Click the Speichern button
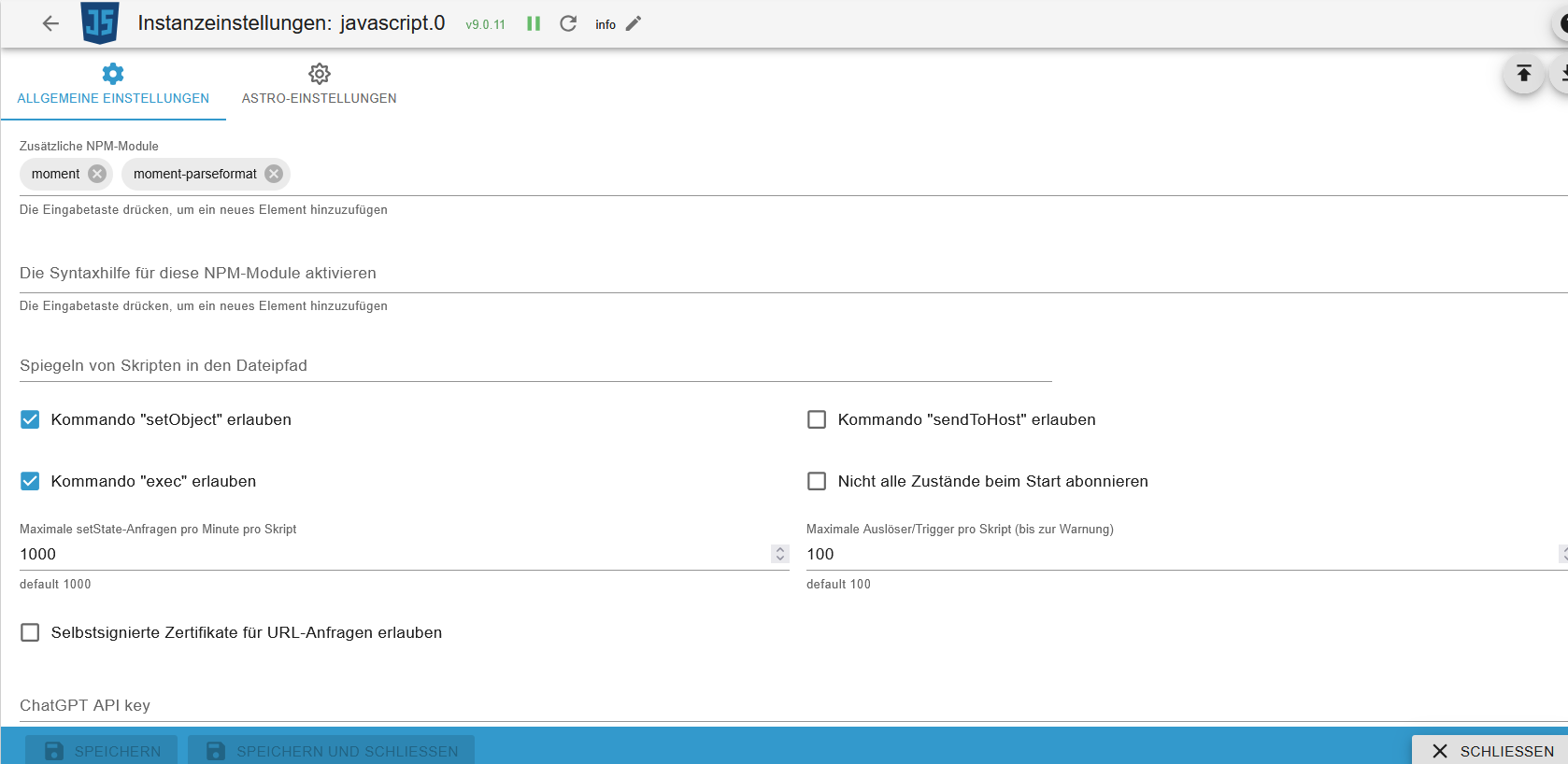Image resolution: width=1568 pixels, height=764 pixels. pyautogui.click(x=103, y=750)
